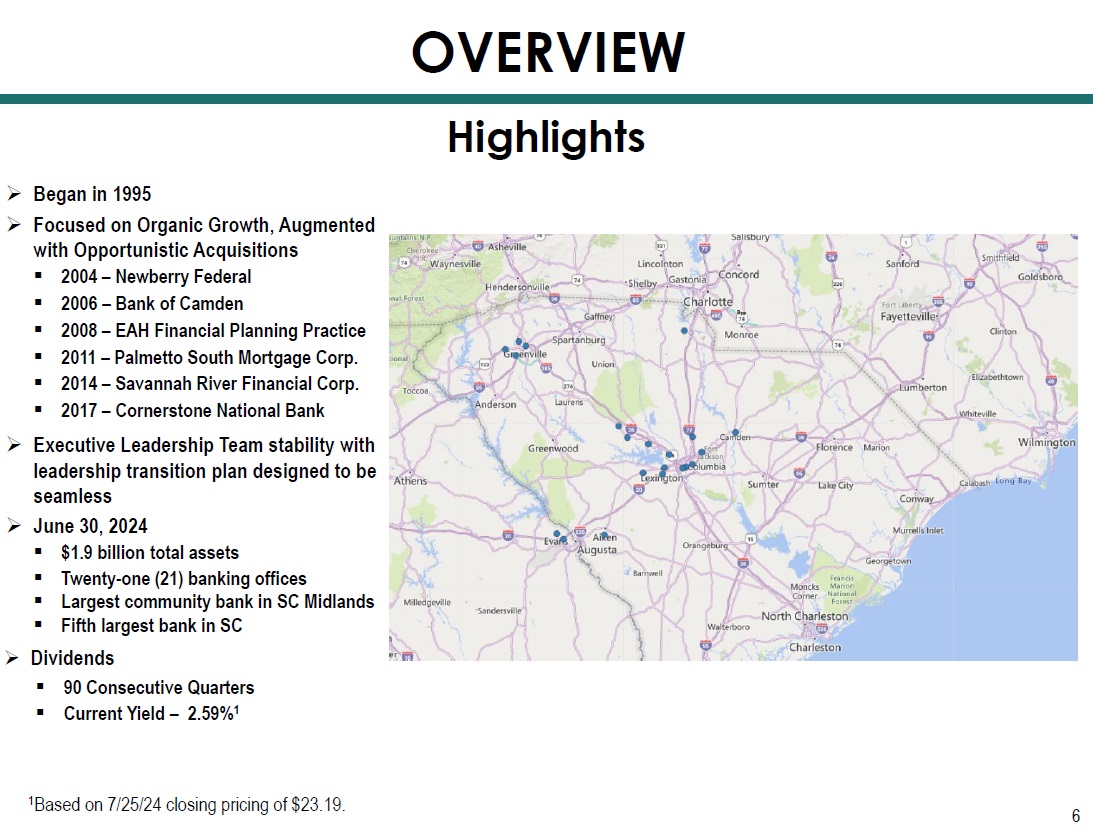Click the Executive Leadership Team stability bullet
Image resolution: width=1093 pixels, height=839 pixels.
[204, 470]
